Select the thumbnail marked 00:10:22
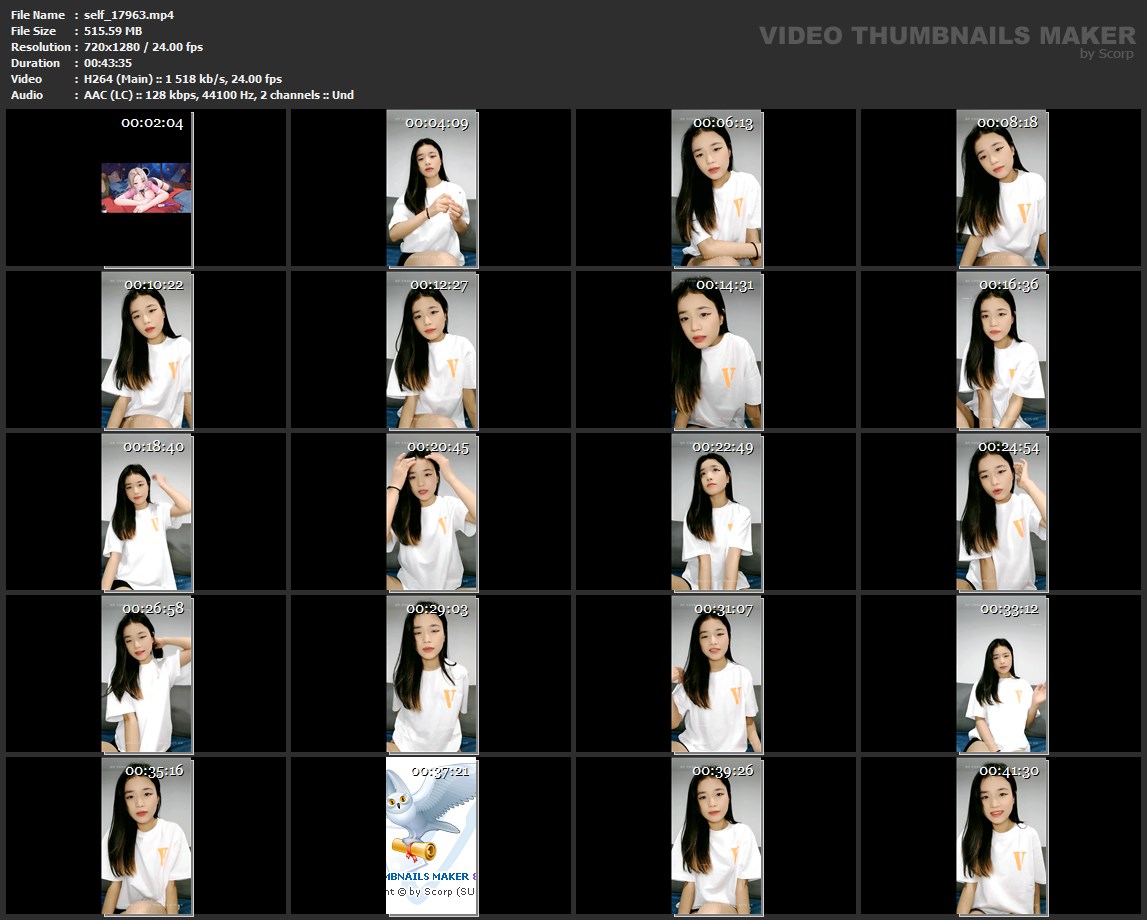The width and height of the screenshot is (1147, 920). click(x=147, y=350)
